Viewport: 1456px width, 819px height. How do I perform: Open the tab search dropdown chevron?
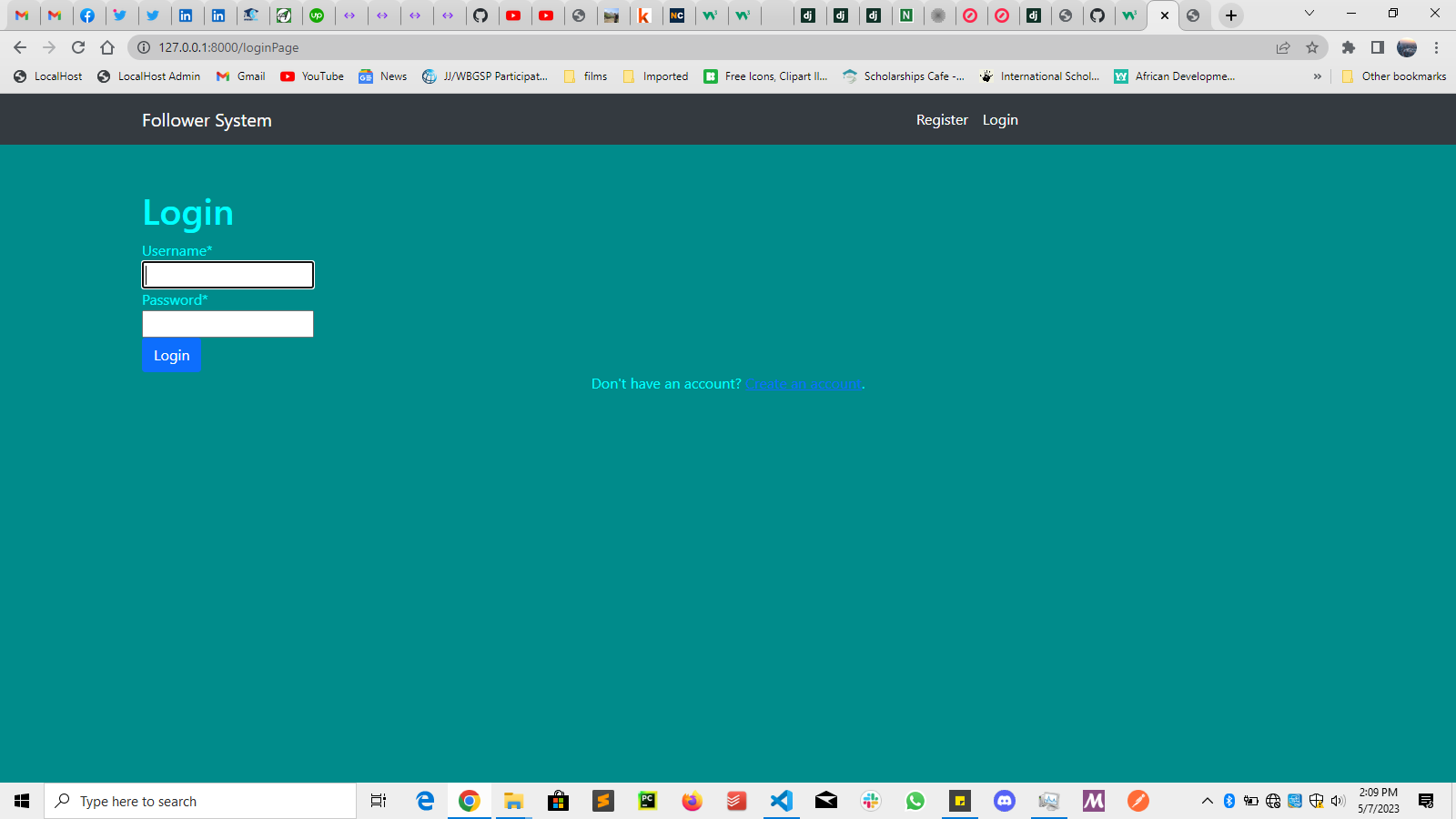tap(1309, 14)
